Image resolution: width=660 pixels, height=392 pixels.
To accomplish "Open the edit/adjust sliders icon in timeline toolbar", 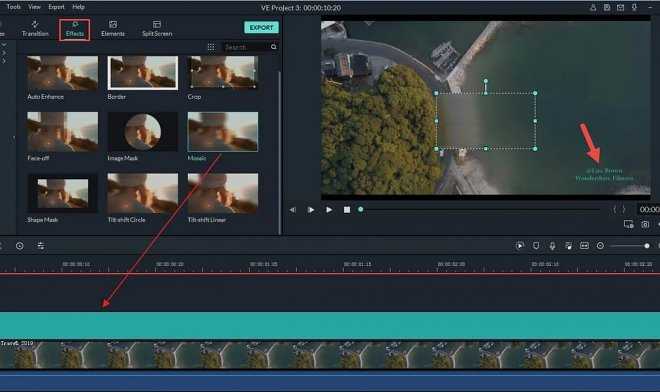I will 40,246.
